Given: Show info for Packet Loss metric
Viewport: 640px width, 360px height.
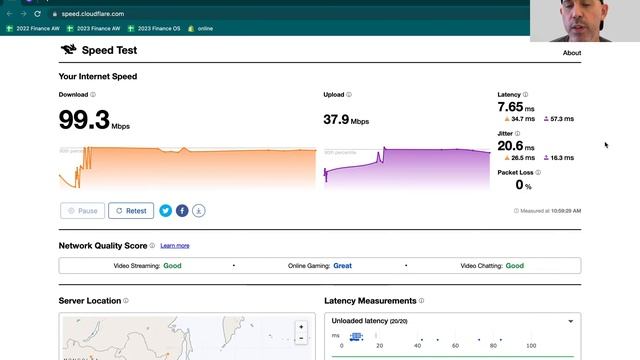Looking at the screenshot, I should (x=538, y=172).
